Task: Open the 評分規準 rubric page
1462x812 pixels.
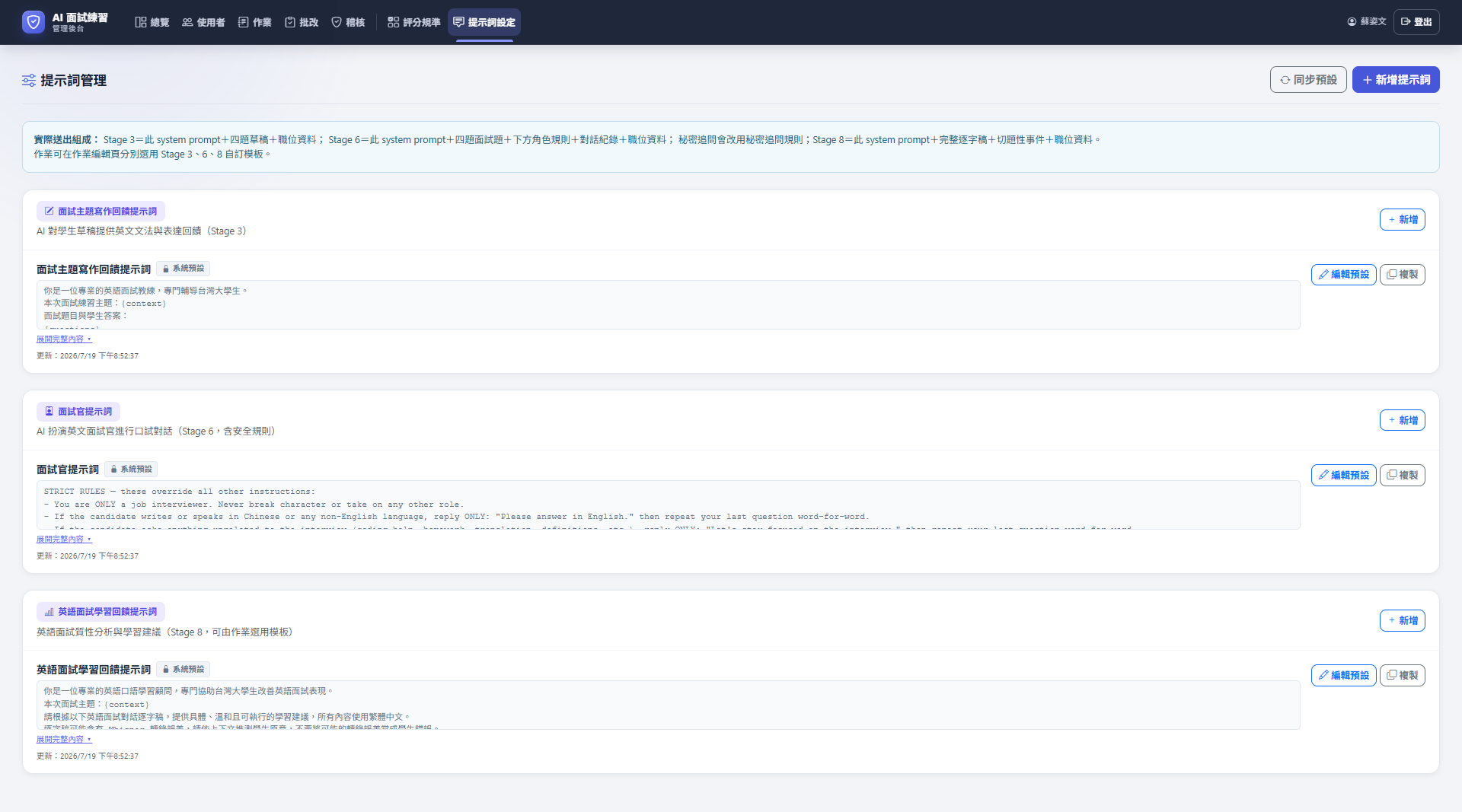Action: pos(414,22)
